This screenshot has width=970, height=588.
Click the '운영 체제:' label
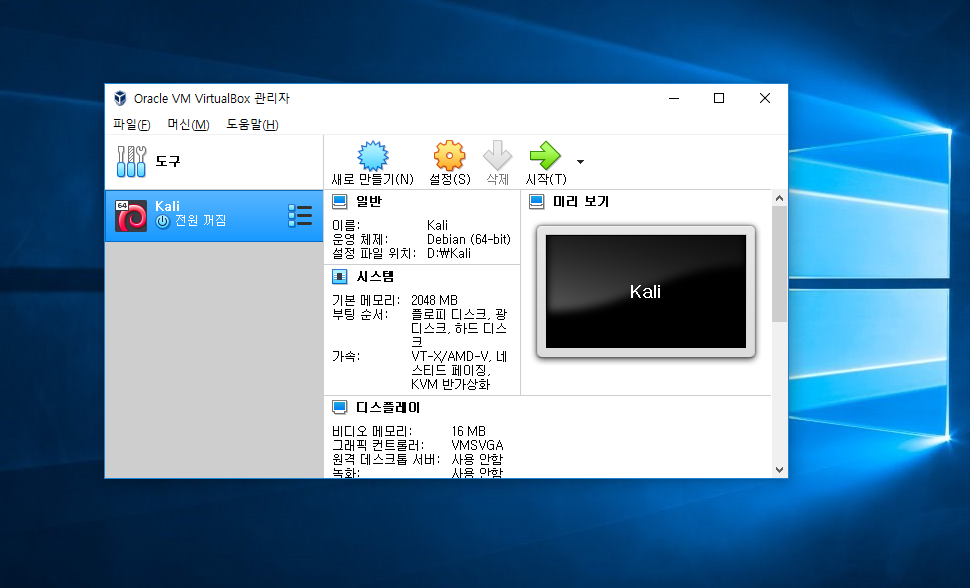(360, 239)
